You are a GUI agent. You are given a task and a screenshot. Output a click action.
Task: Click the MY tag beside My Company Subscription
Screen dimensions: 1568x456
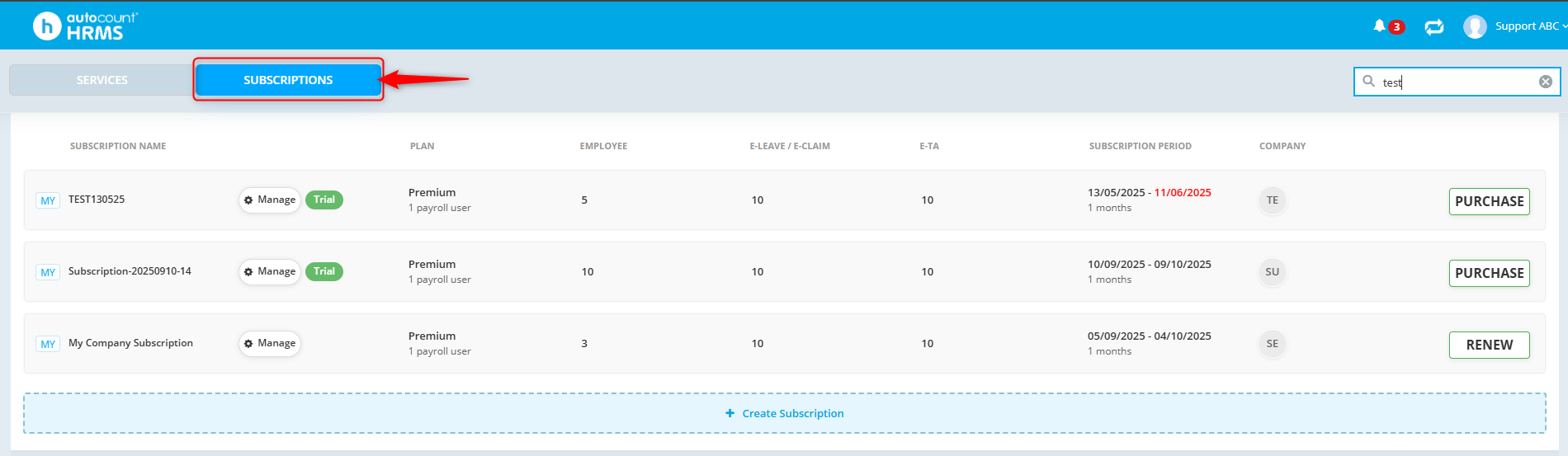(48, 344)
